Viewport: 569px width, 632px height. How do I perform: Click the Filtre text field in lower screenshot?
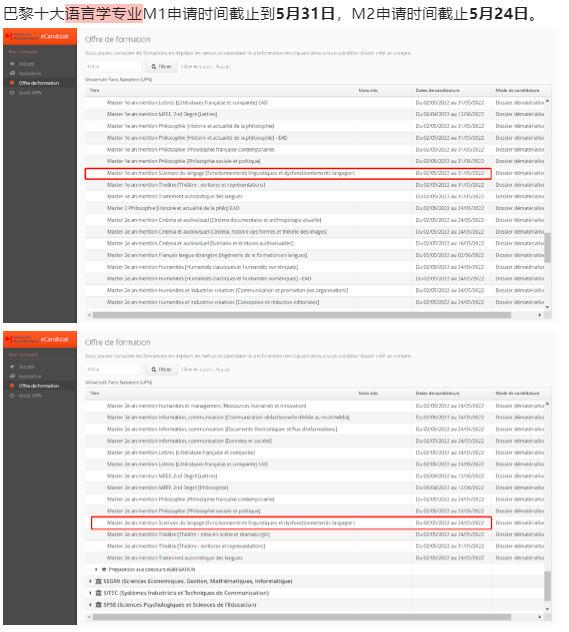[x=113, y=370]
